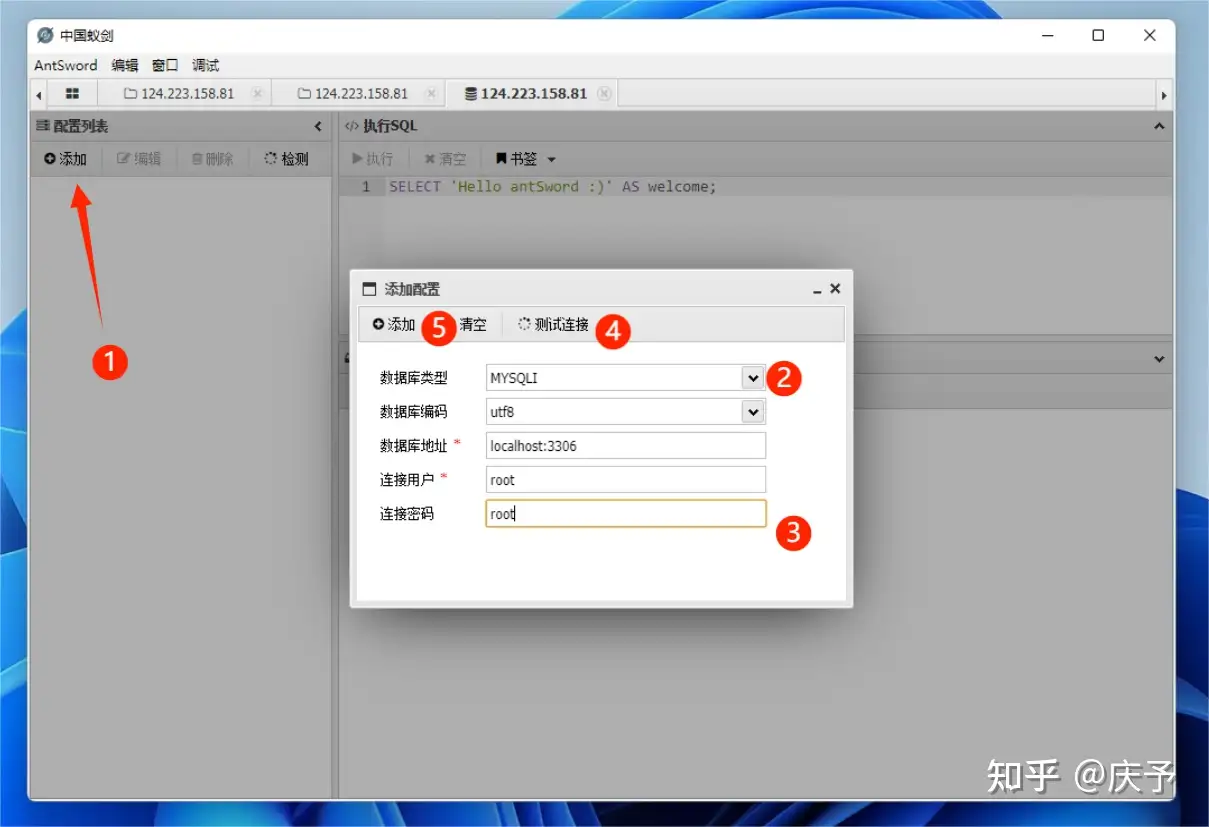Click 添加 in the 配置列表 toolbar
This screenshot has height=827, width=1209.
(x=65, y=159)
